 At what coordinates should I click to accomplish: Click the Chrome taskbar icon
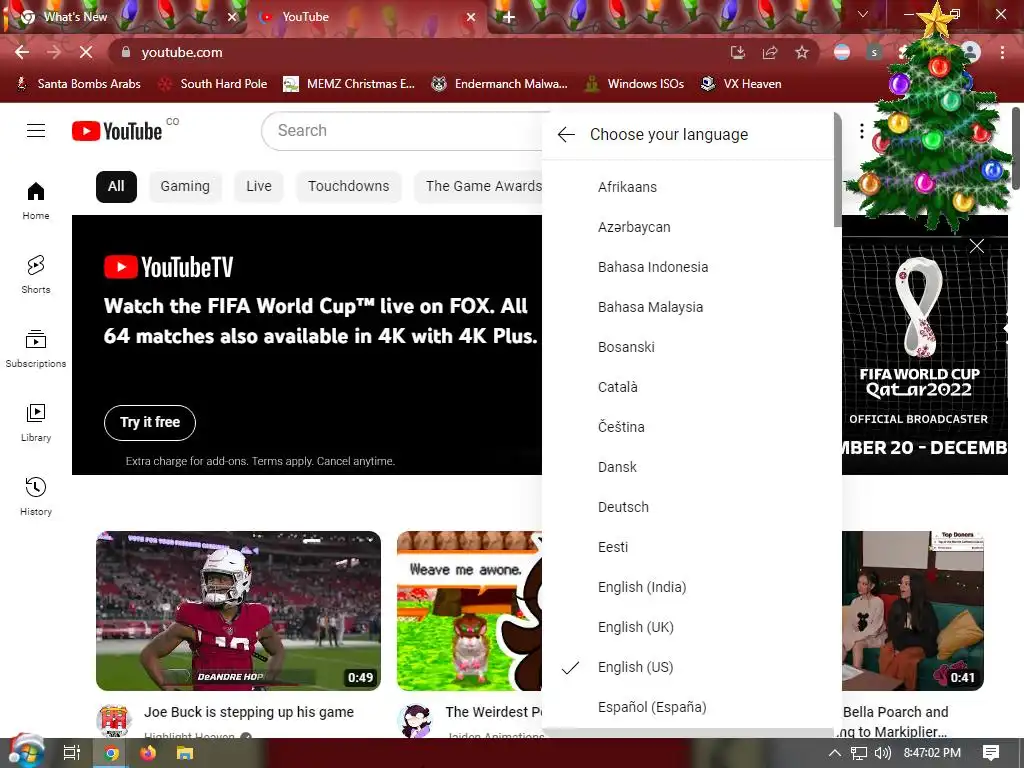[x=111, y=753]
